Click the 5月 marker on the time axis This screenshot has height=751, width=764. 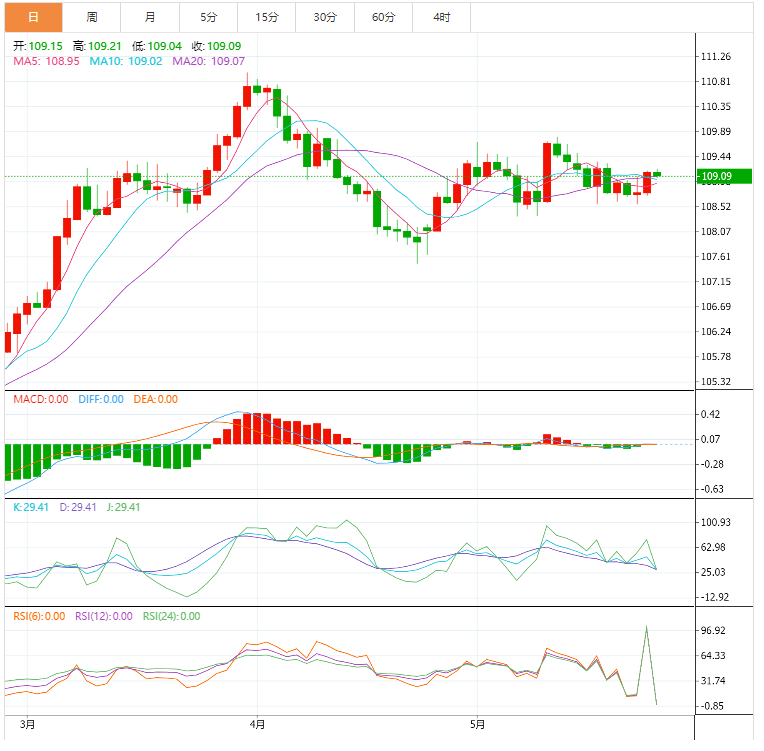[x=477, y=724]
